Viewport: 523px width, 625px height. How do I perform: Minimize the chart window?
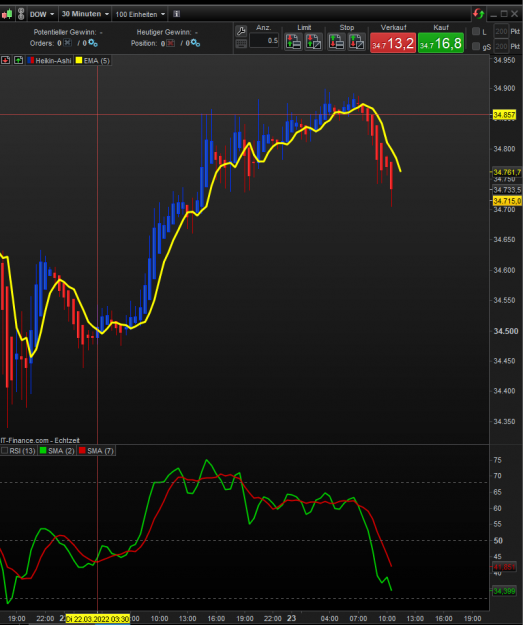pos(494,15)
